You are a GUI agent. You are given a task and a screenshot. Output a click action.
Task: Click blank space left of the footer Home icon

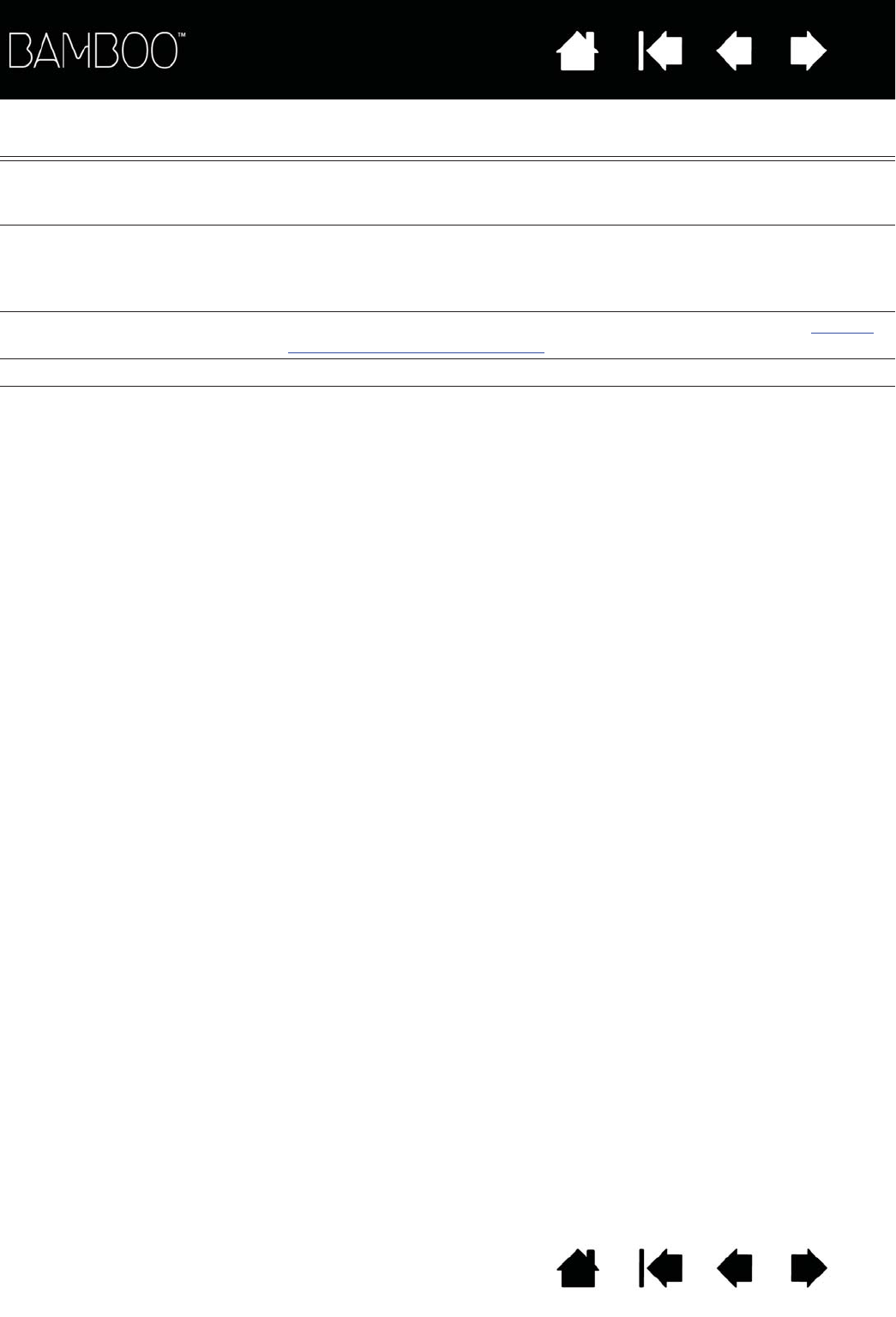(x=274, y=1268)
